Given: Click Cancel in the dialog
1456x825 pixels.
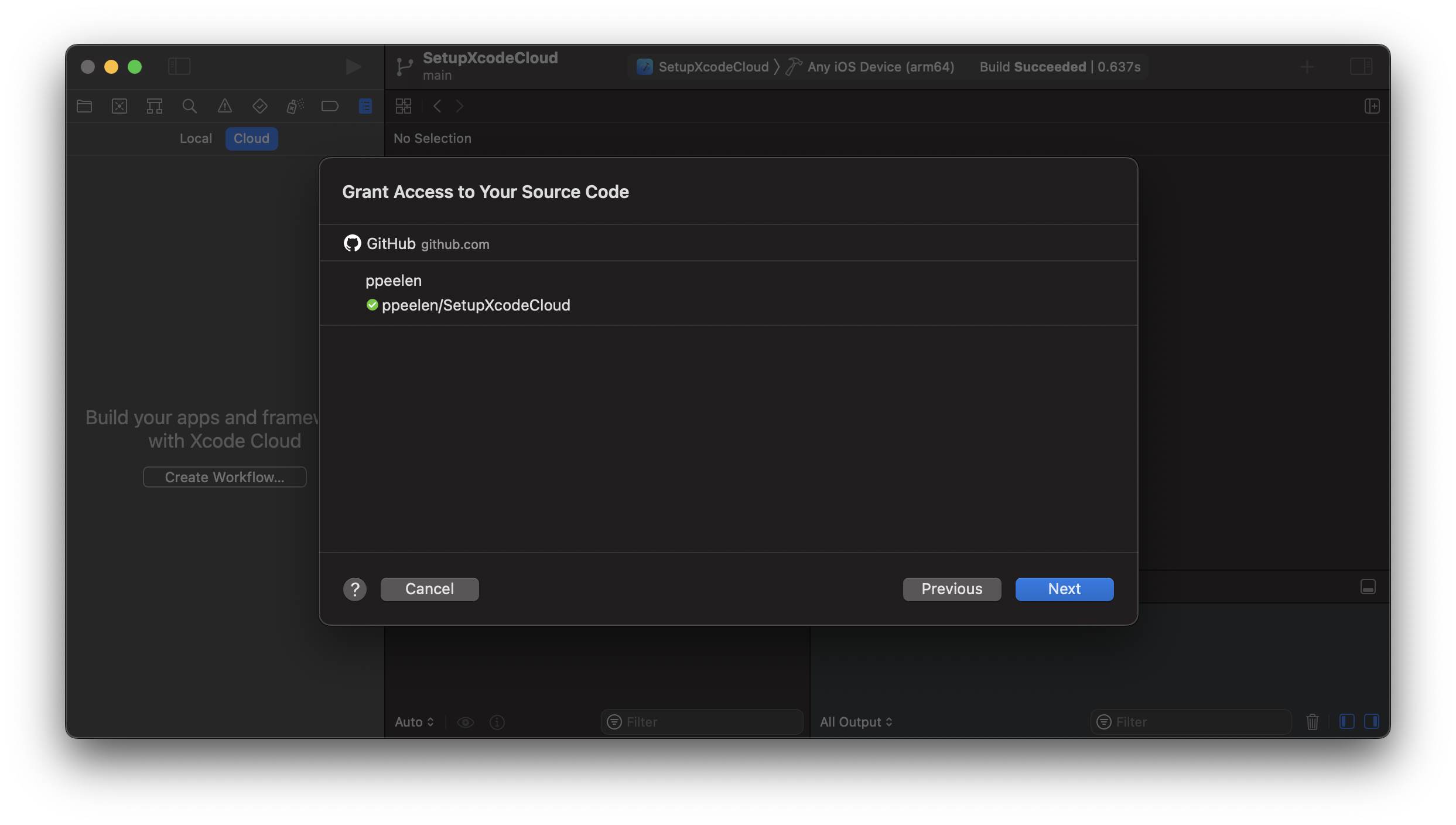Looking at the screenshot, I should pyautogui.click(x=430, y=589).
